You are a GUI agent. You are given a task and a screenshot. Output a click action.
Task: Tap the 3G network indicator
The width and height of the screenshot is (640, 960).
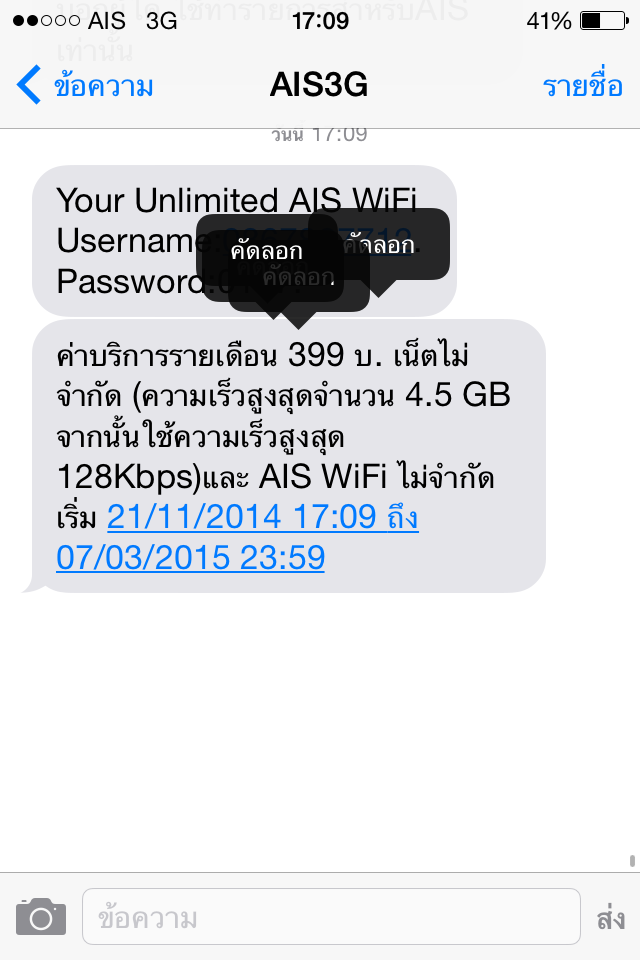click(x=162, y=21)
